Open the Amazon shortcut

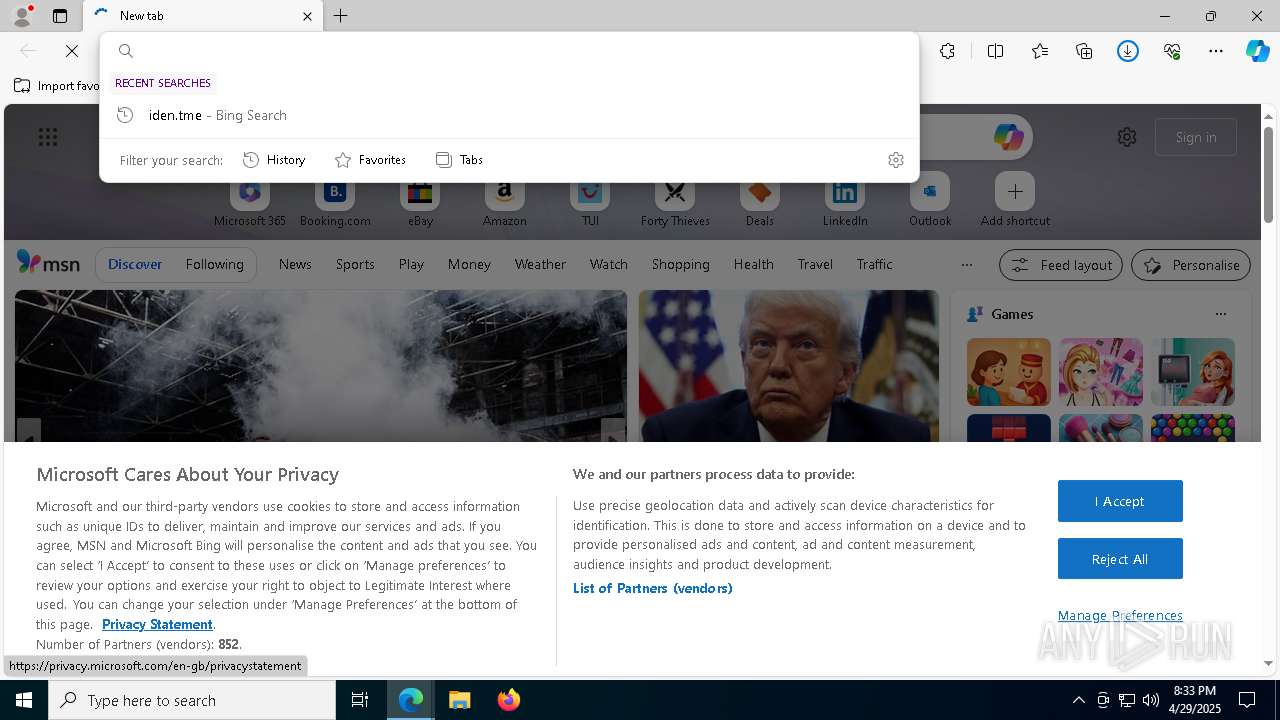[x=504, y=203]
